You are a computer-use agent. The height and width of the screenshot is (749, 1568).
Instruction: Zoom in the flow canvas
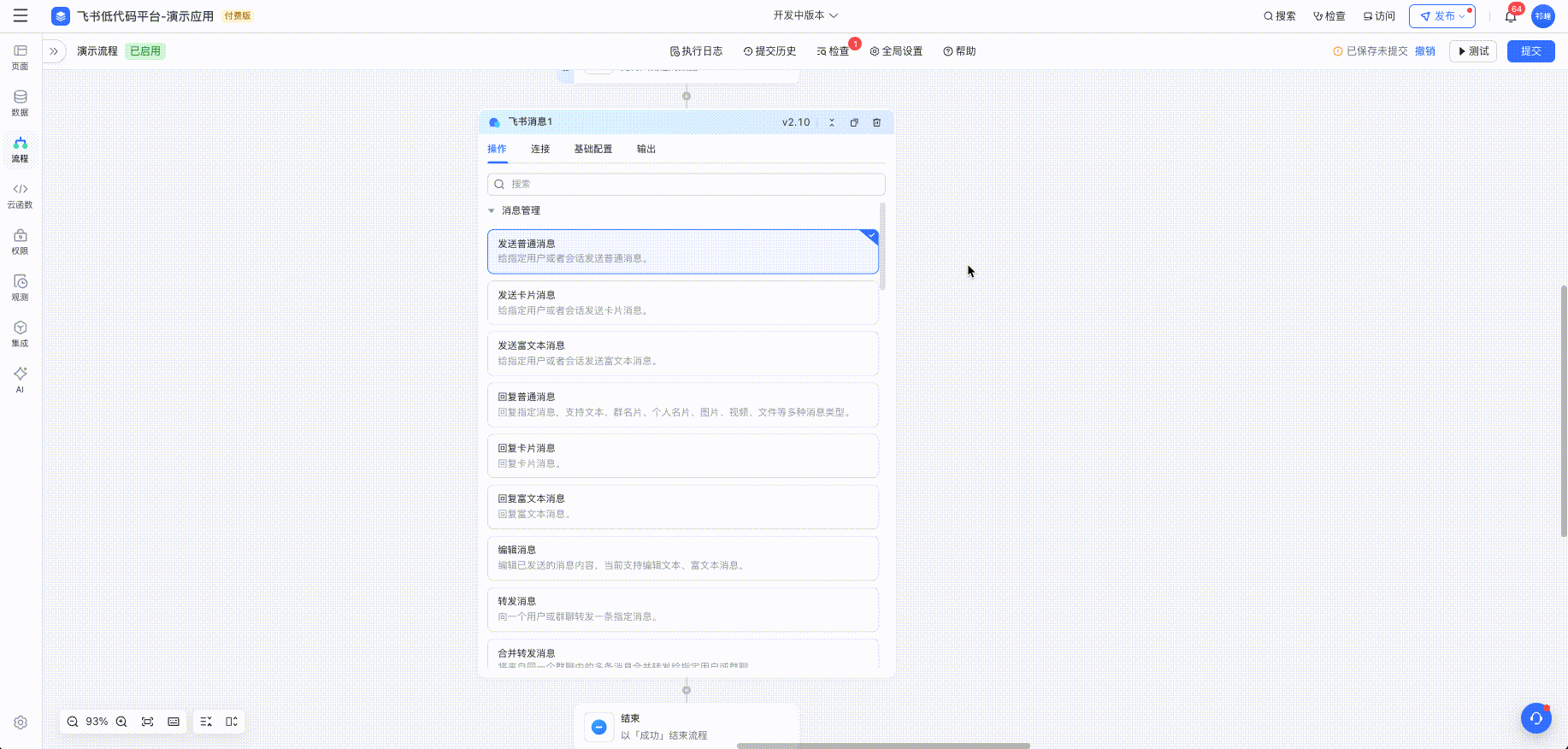121,722
